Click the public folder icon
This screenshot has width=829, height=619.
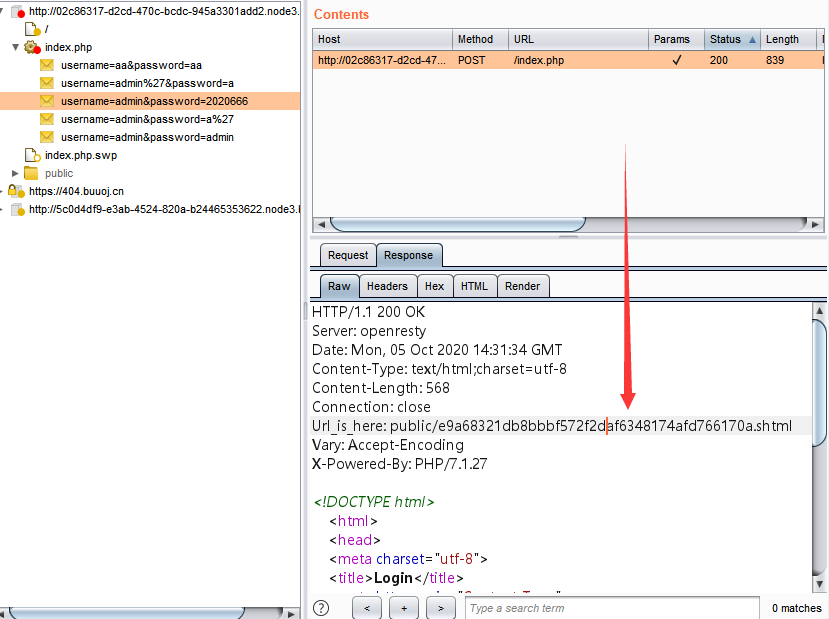click(x=31, y=173)
